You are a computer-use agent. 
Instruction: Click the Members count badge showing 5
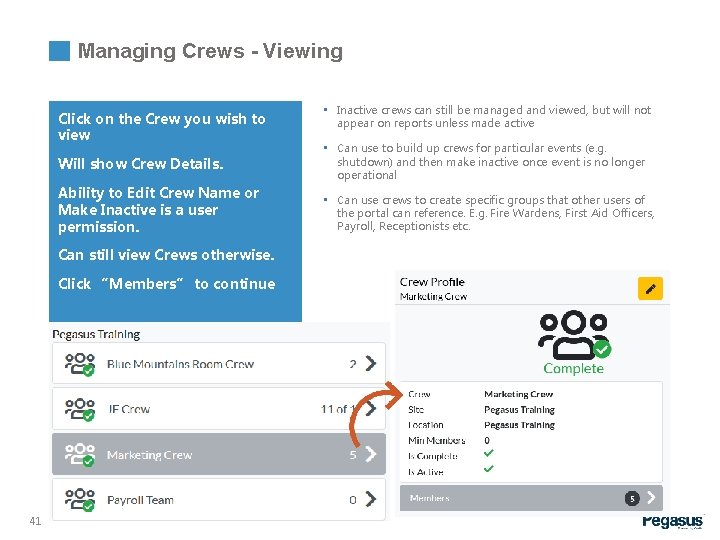(x=632, y=498)
